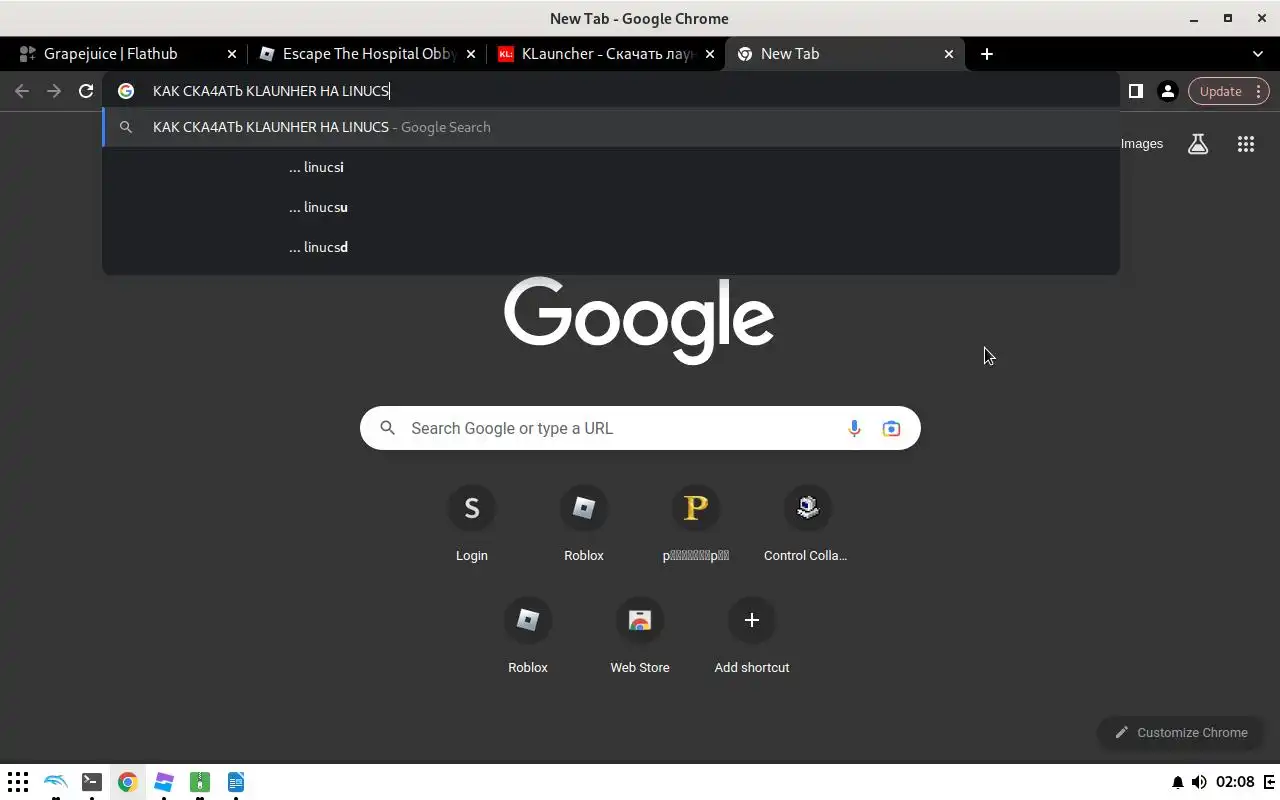Click the 02:08 clock
This screenshot has height=800, width=1280.
[1236, 782]
